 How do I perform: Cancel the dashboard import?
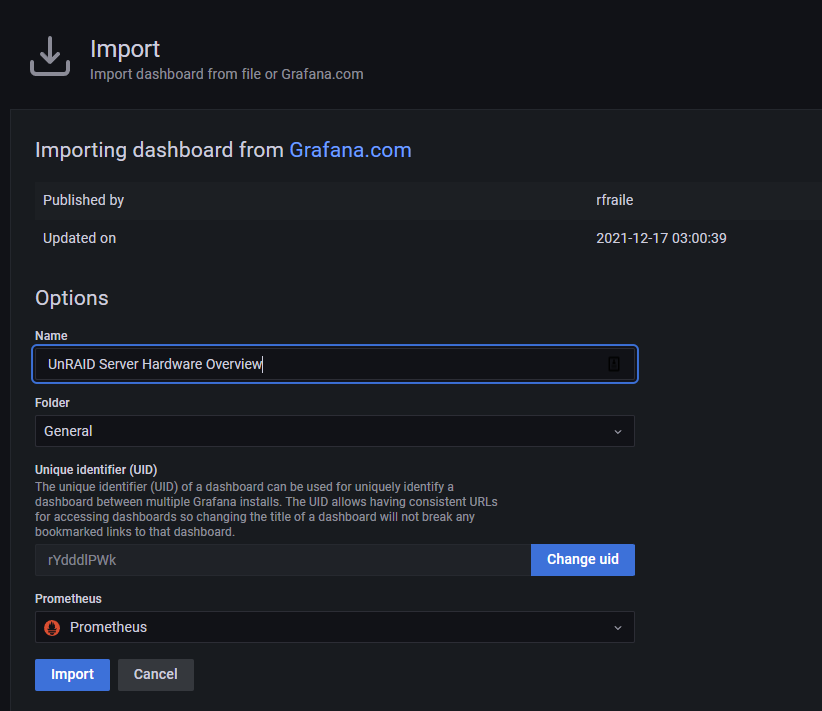click(x=156, y=674)
